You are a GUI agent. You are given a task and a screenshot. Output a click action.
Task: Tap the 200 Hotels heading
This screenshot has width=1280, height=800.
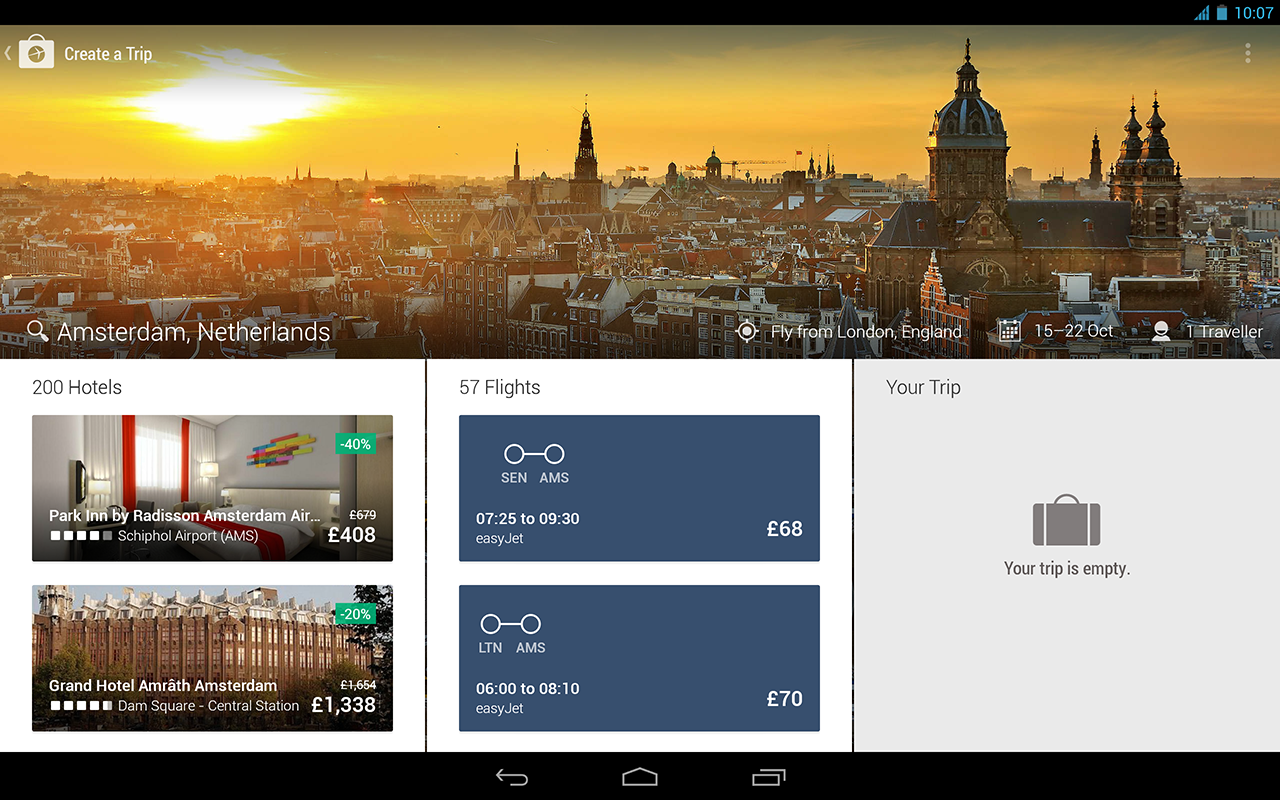77,387
